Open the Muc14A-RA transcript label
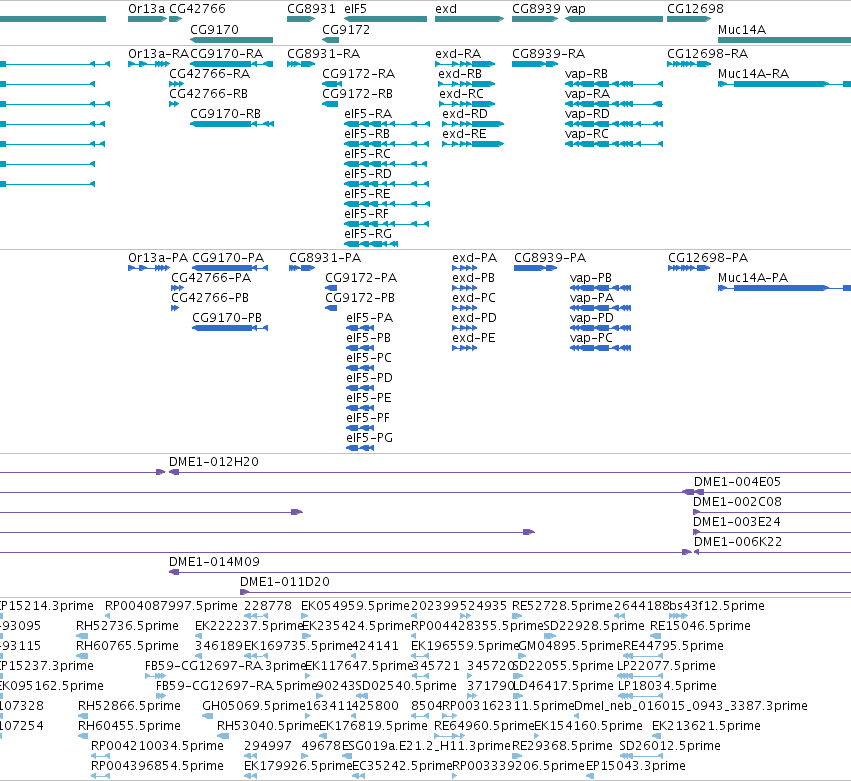Viewport: 851px width, 781px height. pyautogui.click(x=753, y=73)
